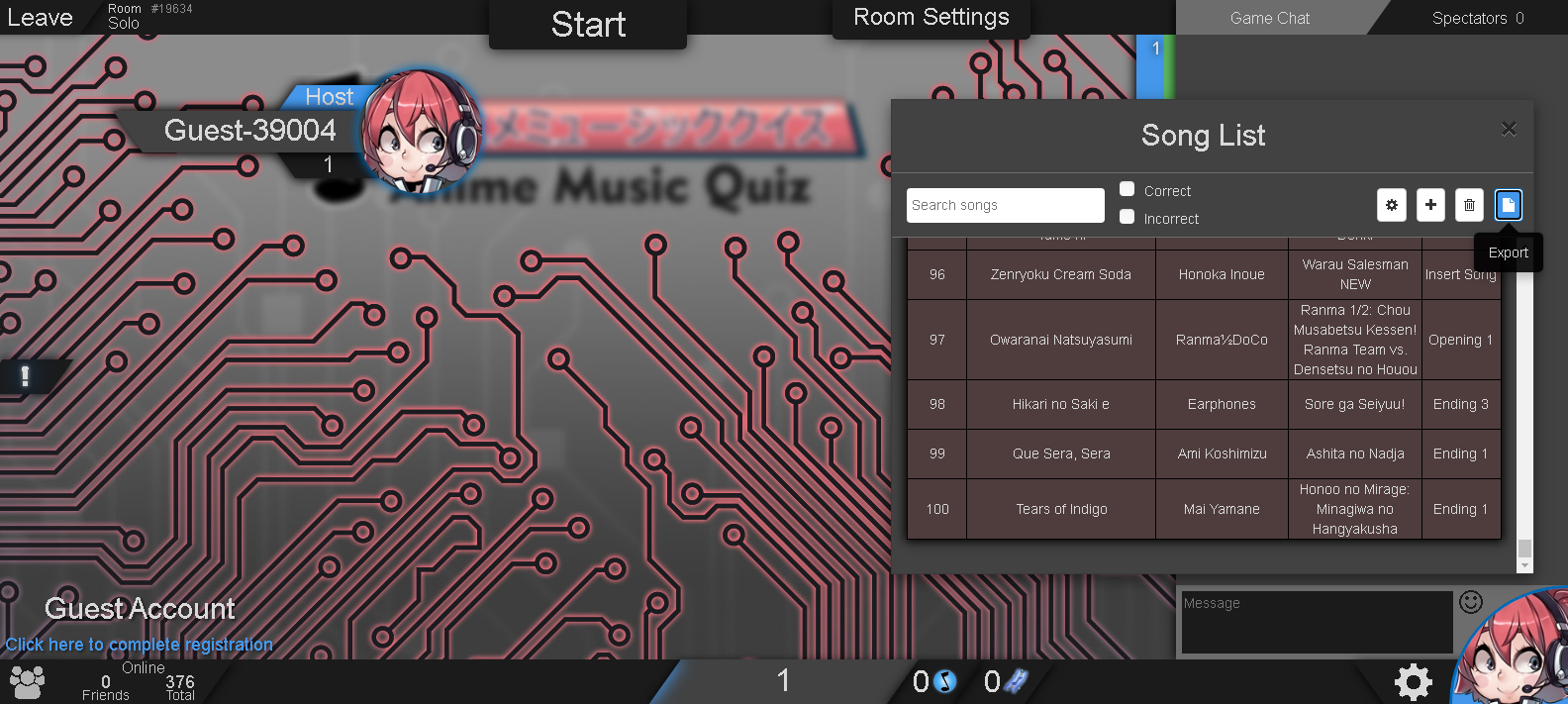Viewport: 1568px width, 704px height.
Task: Click artist Ami Koshimizu
Action: click(x=1222, y=453)
